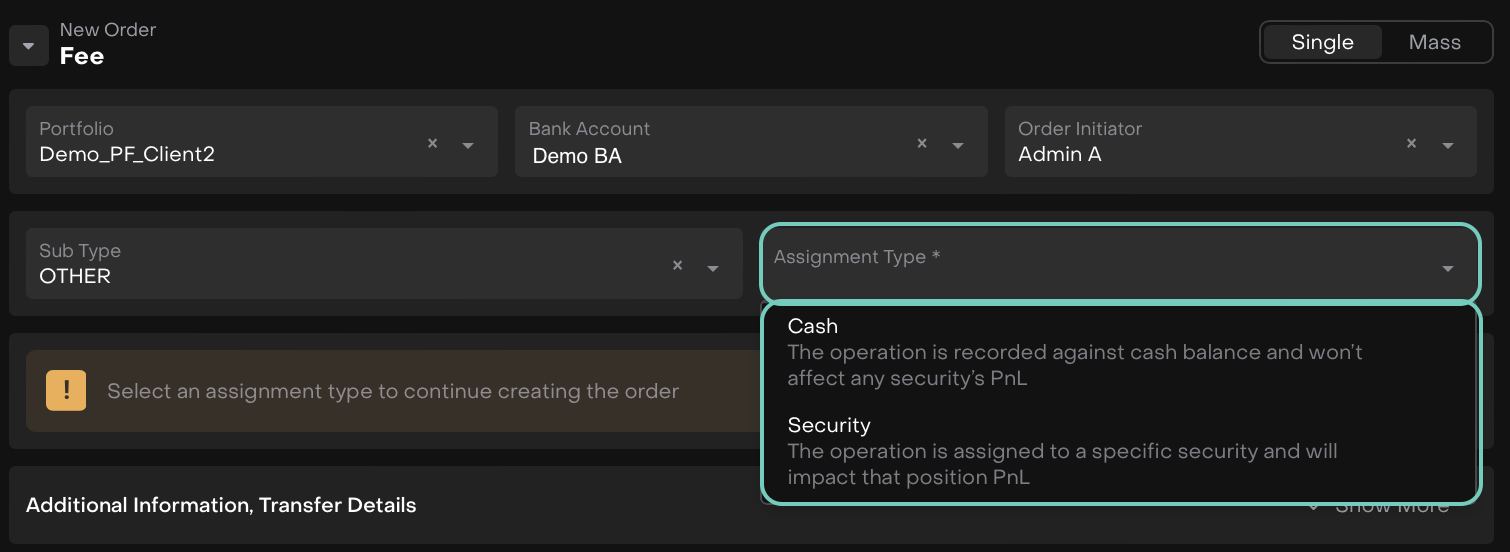
Task: Expand the Sub Type dropdown arrow
Action: tap(713, 268)
